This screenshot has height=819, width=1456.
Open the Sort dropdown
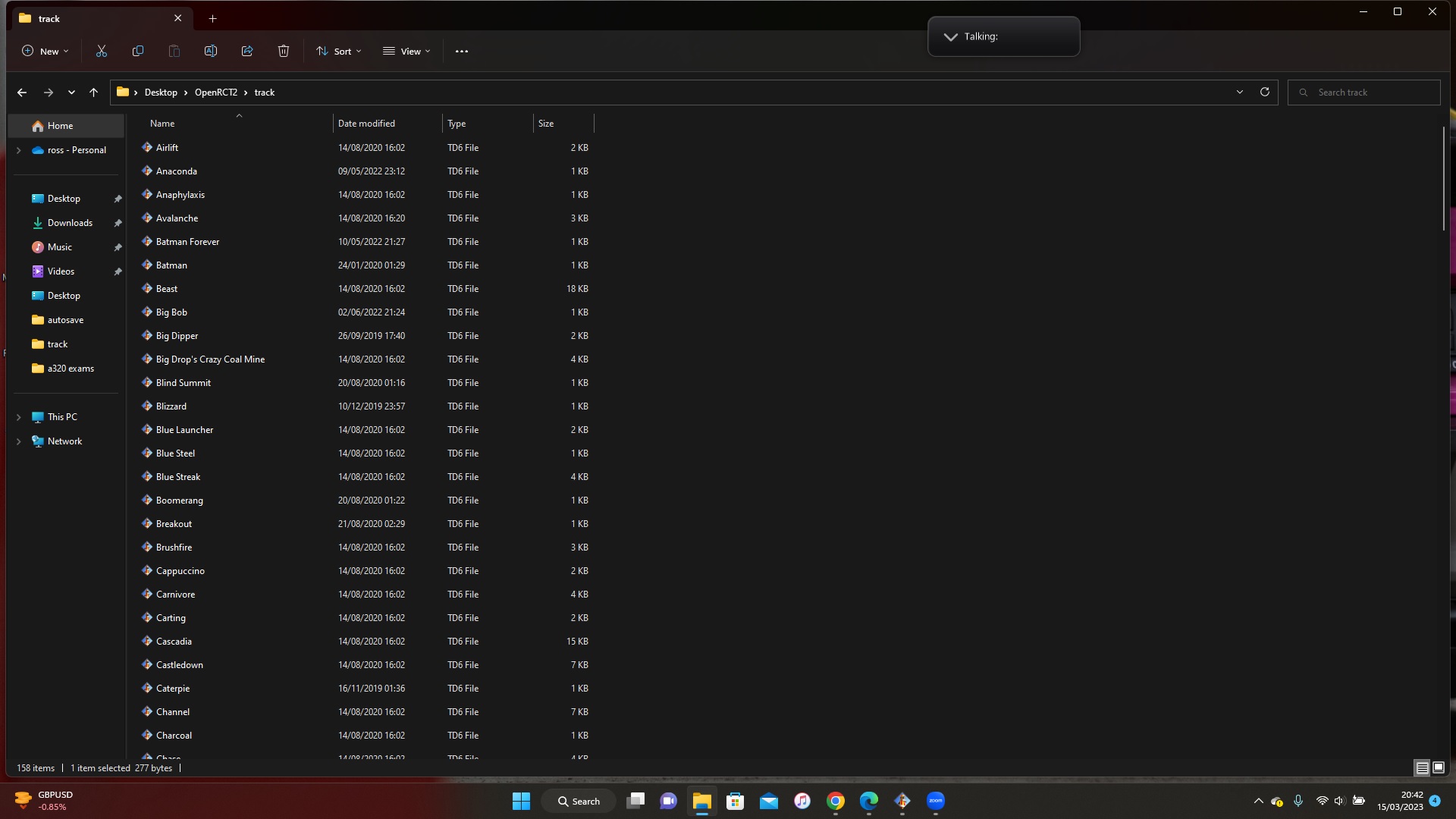pyautogui.click(x=339, y=51)
